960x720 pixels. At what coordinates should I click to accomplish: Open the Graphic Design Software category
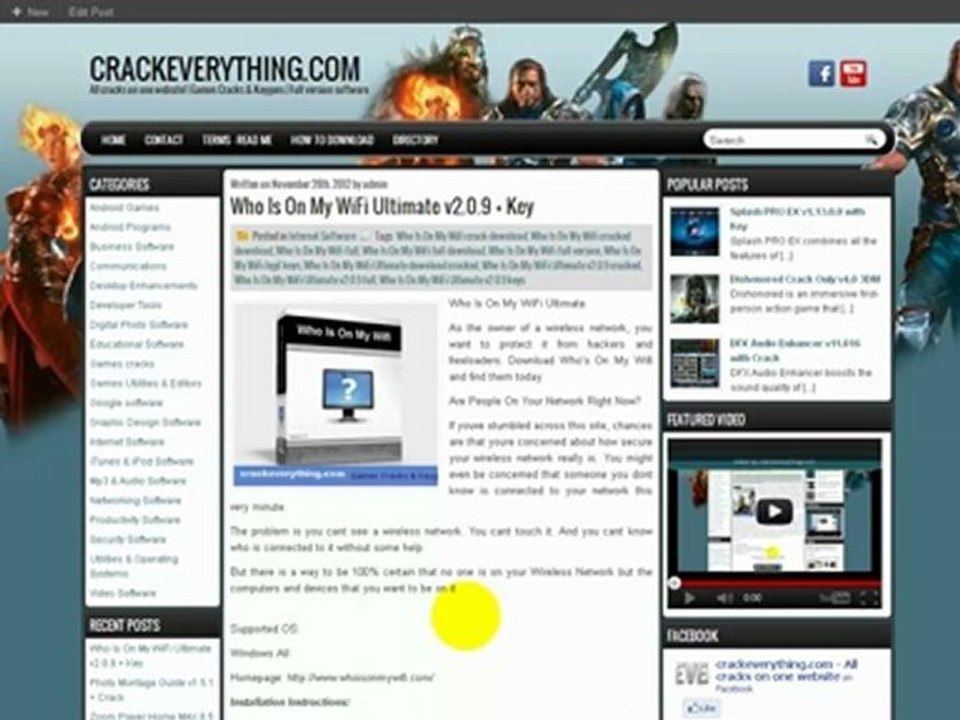click(x=145, y=422)
